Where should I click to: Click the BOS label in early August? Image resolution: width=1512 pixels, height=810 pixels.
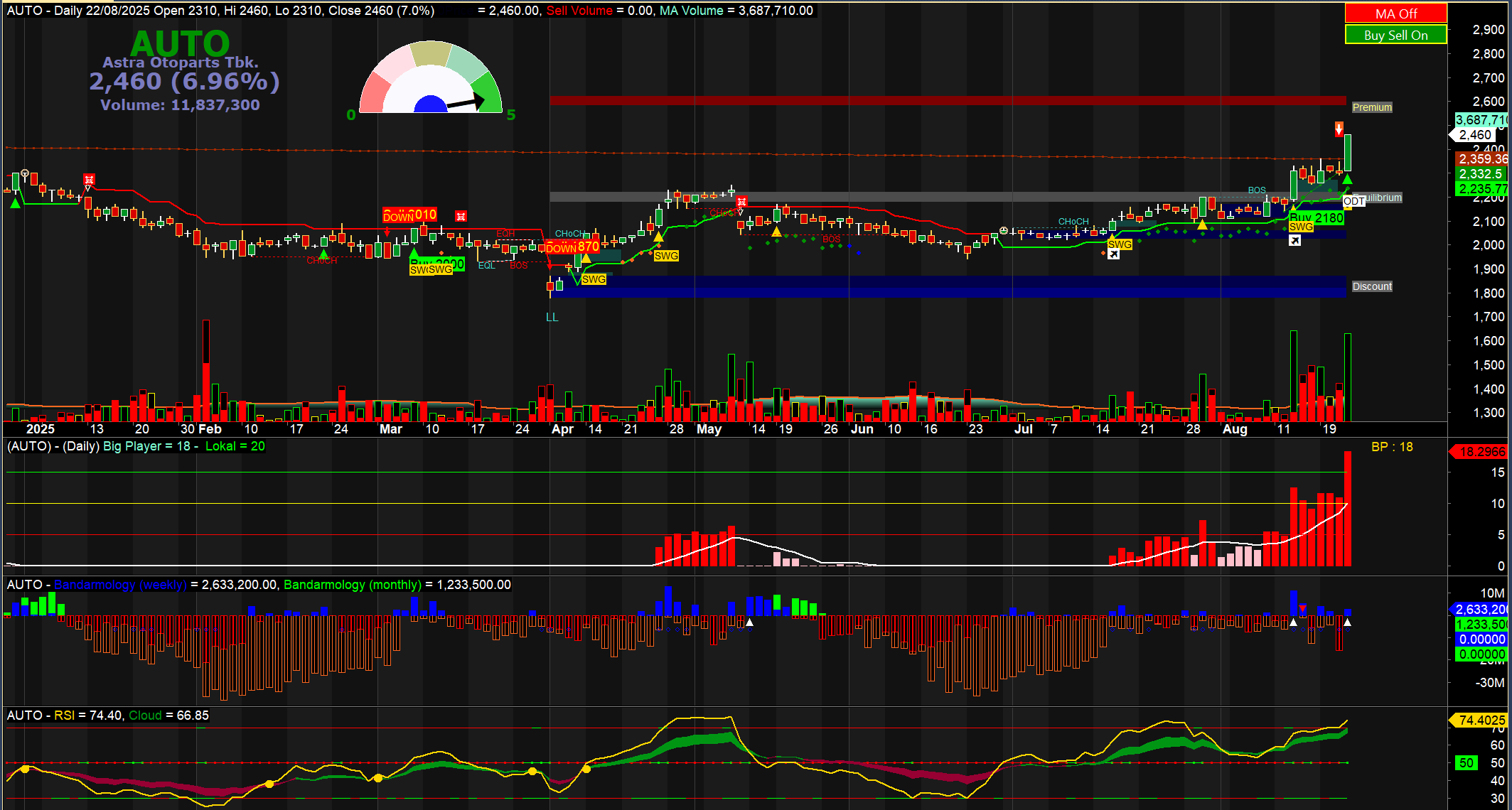1257,190
